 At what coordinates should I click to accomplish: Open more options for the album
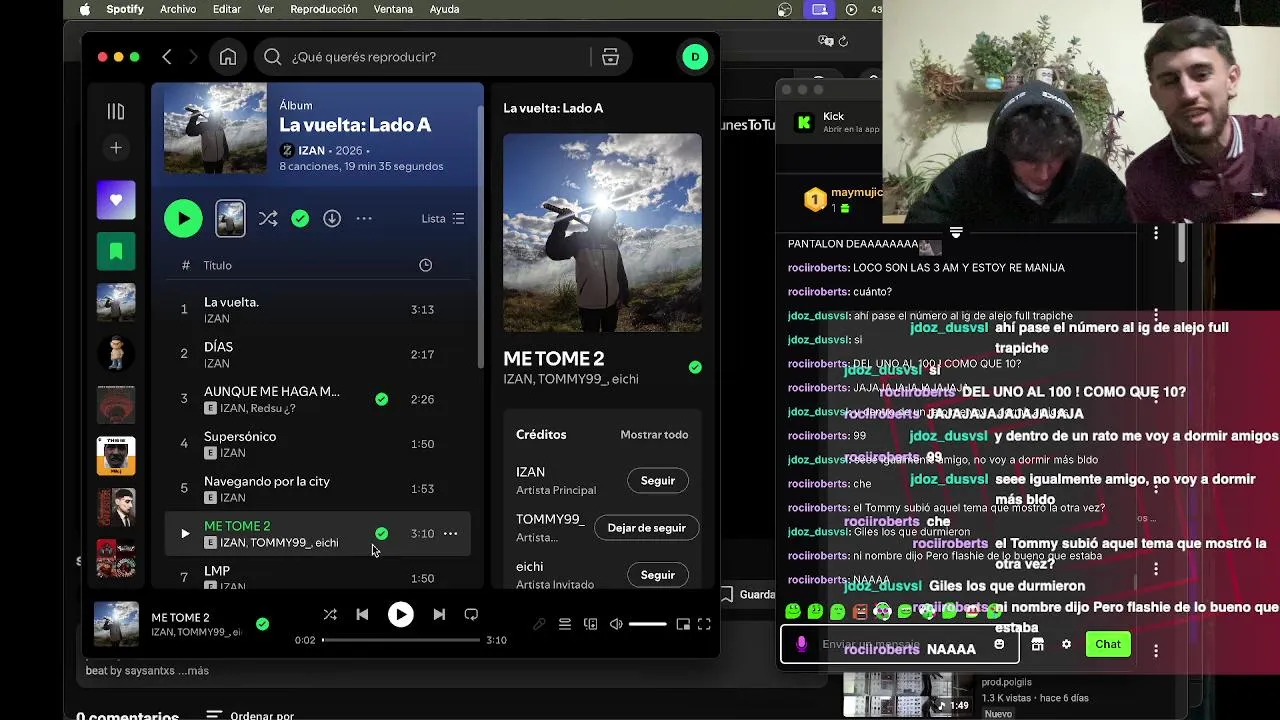pos(364,218)
